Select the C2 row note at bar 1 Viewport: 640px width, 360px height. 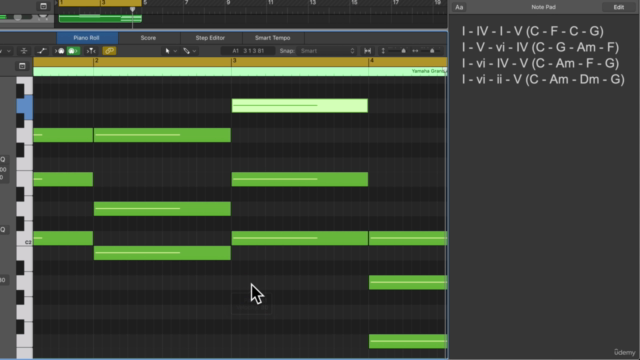point(63,238)
